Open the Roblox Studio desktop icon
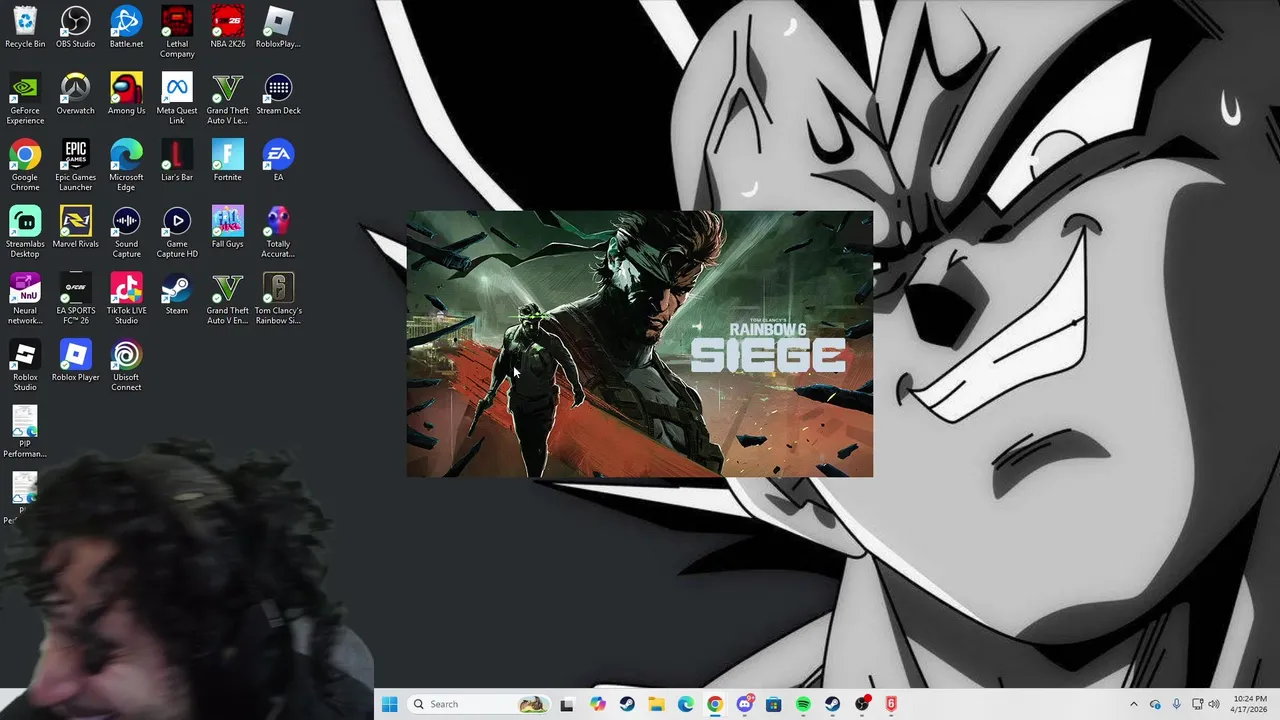 click(x=25, y=366)
